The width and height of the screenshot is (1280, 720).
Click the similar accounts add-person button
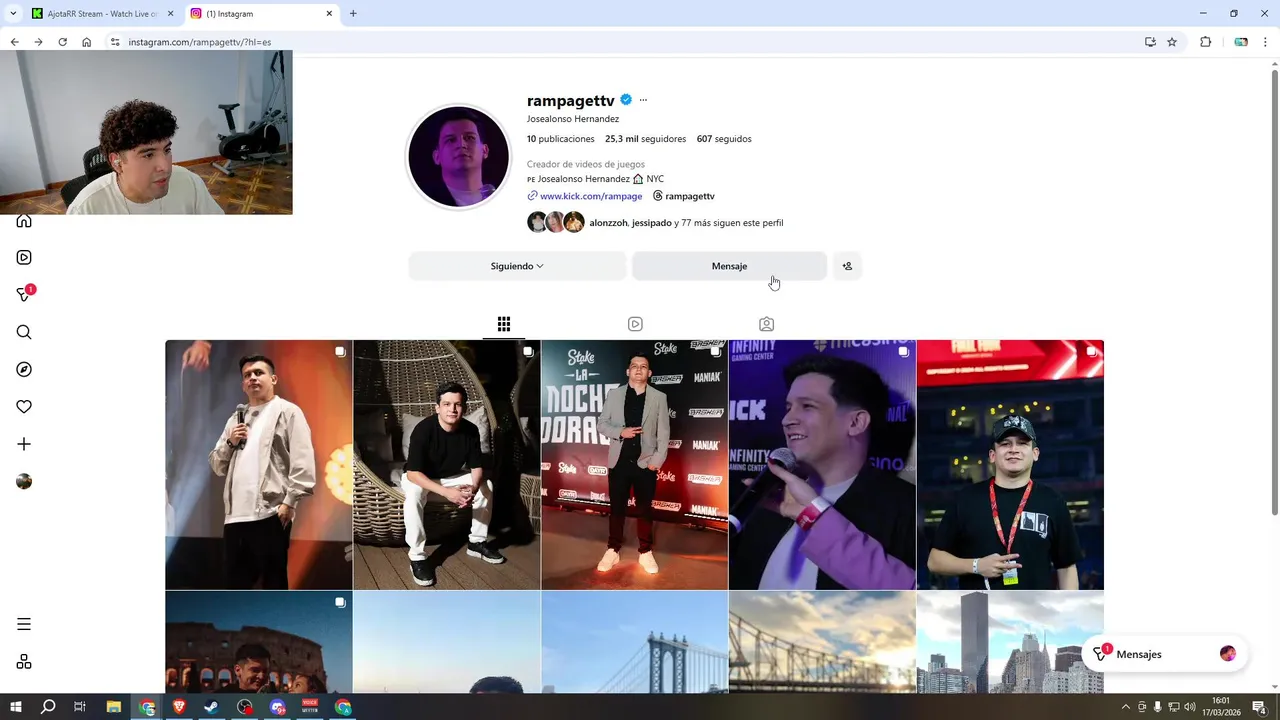(x=847, y=266)
